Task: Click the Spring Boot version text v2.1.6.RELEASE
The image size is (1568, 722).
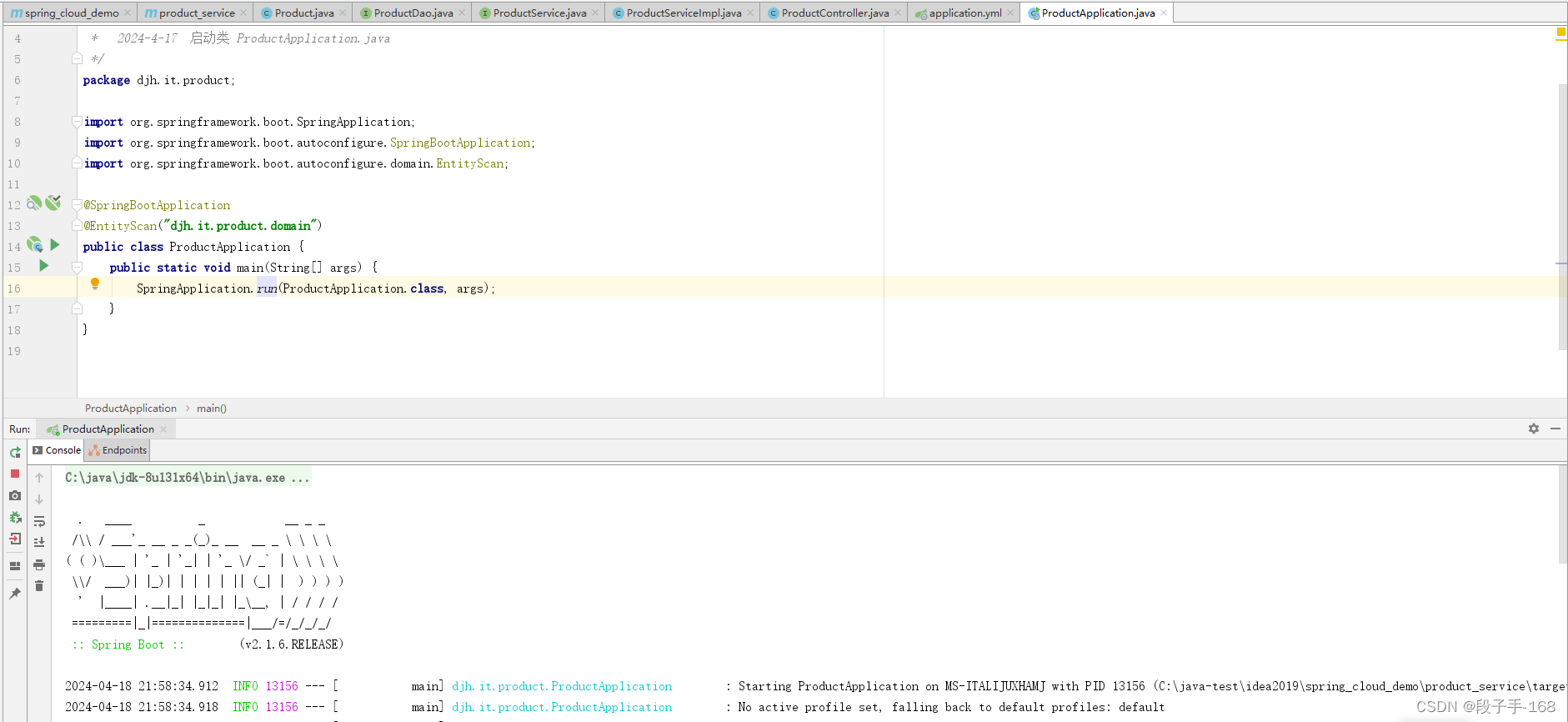Action: pyautogui.click(x=292, y=644)
